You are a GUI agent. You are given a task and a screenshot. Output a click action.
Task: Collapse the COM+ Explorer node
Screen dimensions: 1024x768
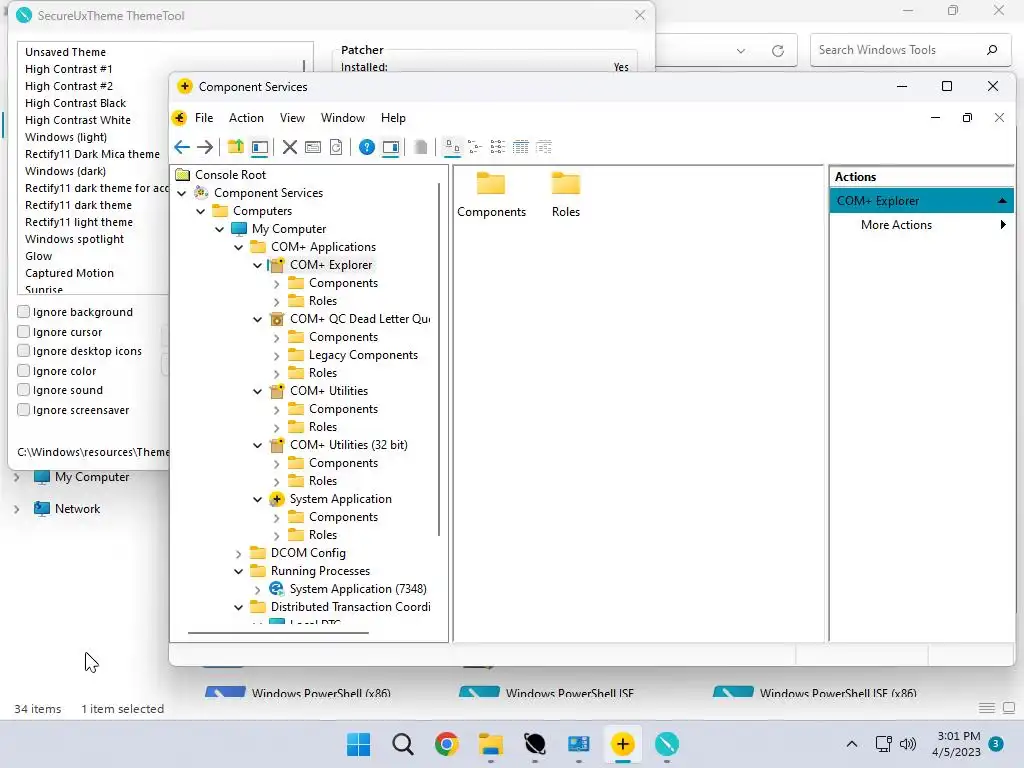point(258,265)
